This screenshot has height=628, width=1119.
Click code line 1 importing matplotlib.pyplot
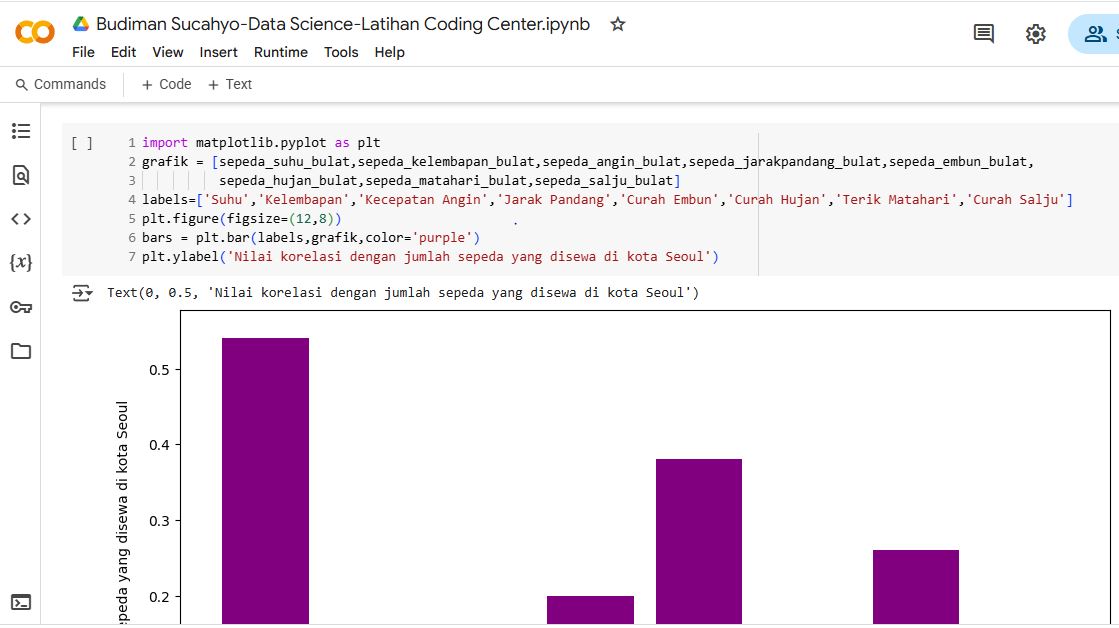pyautogui.click(x=261, y=143)
